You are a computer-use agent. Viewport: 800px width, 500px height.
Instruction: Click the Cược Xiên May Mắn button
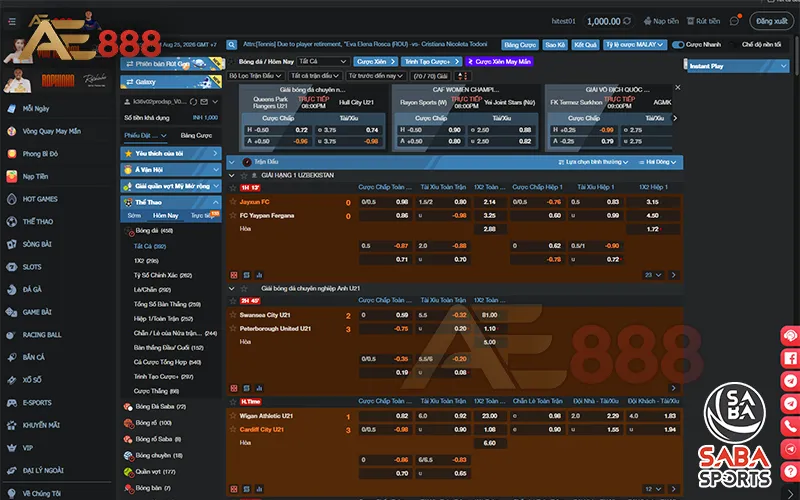pos(499,61)
